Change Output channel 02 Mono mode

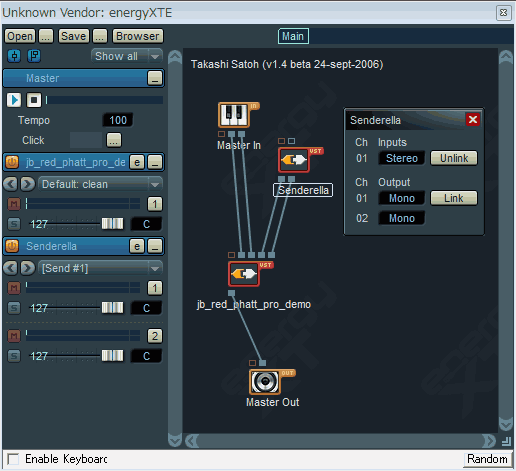tap(402, 218)
